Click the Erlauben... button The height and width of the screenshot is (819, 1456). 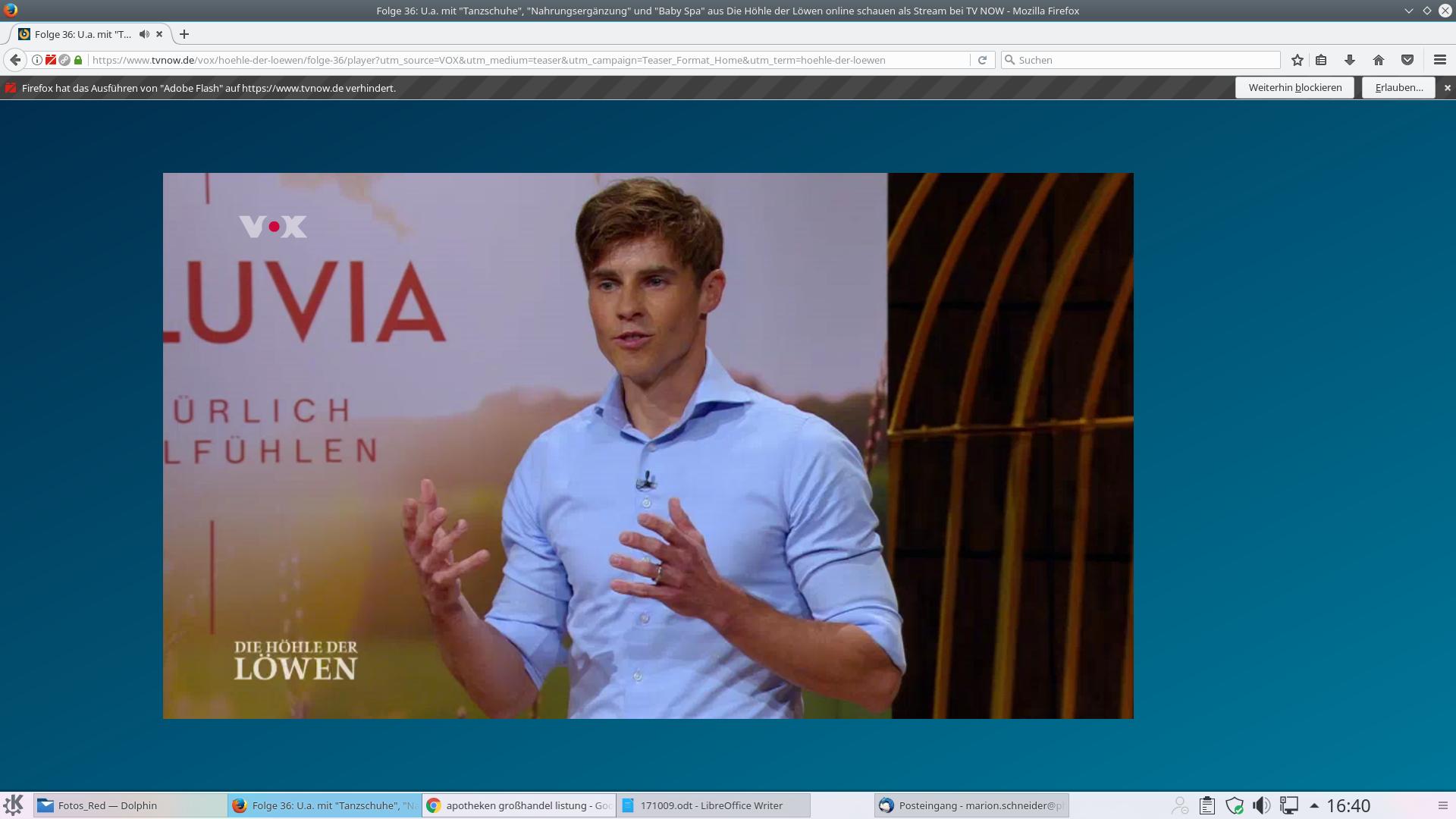[1398, 88]
